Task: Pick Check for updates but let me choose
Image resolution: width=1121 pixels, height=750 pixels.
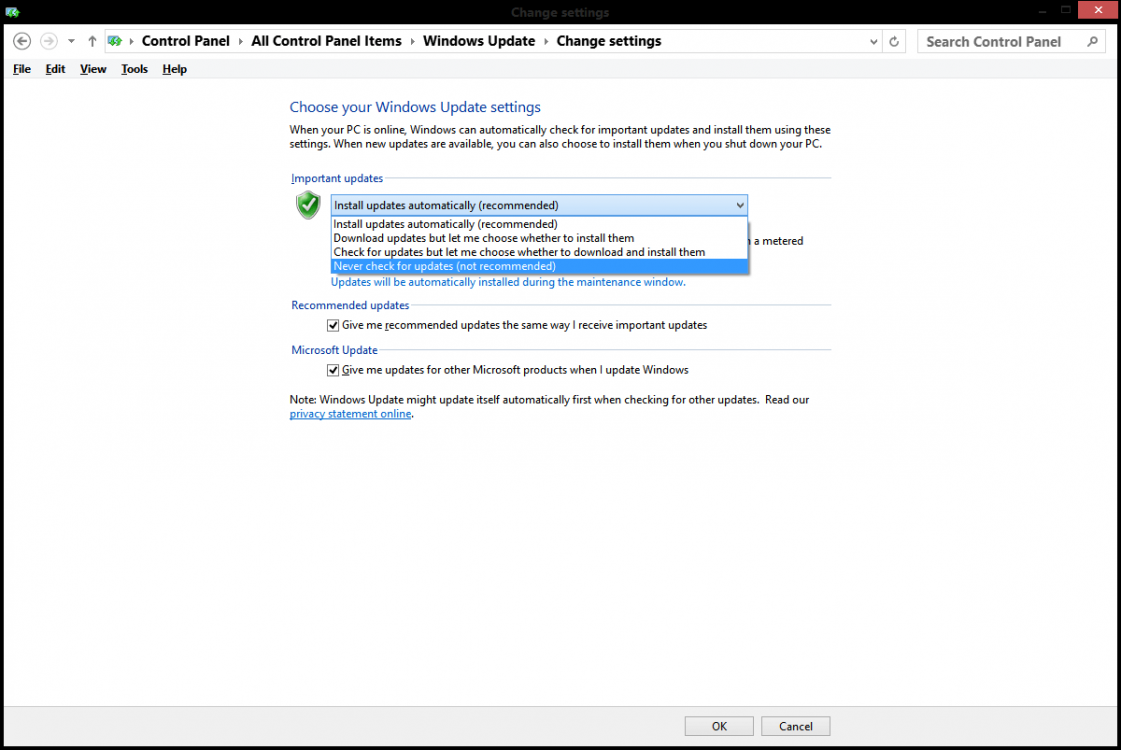Action: point(539,252)
